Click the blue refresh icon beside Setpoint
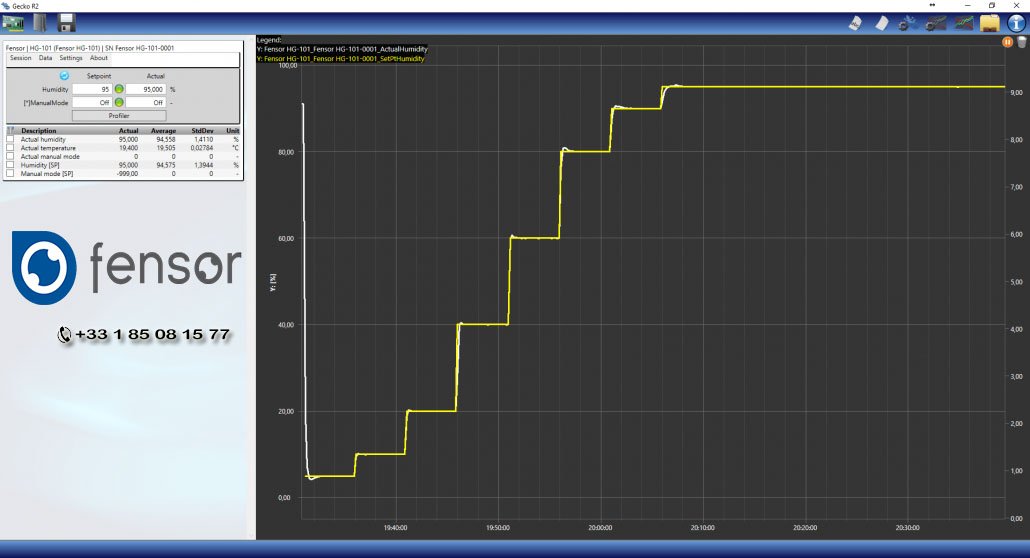This screenshot has height=558, width=1030. [x=64, y=76]
